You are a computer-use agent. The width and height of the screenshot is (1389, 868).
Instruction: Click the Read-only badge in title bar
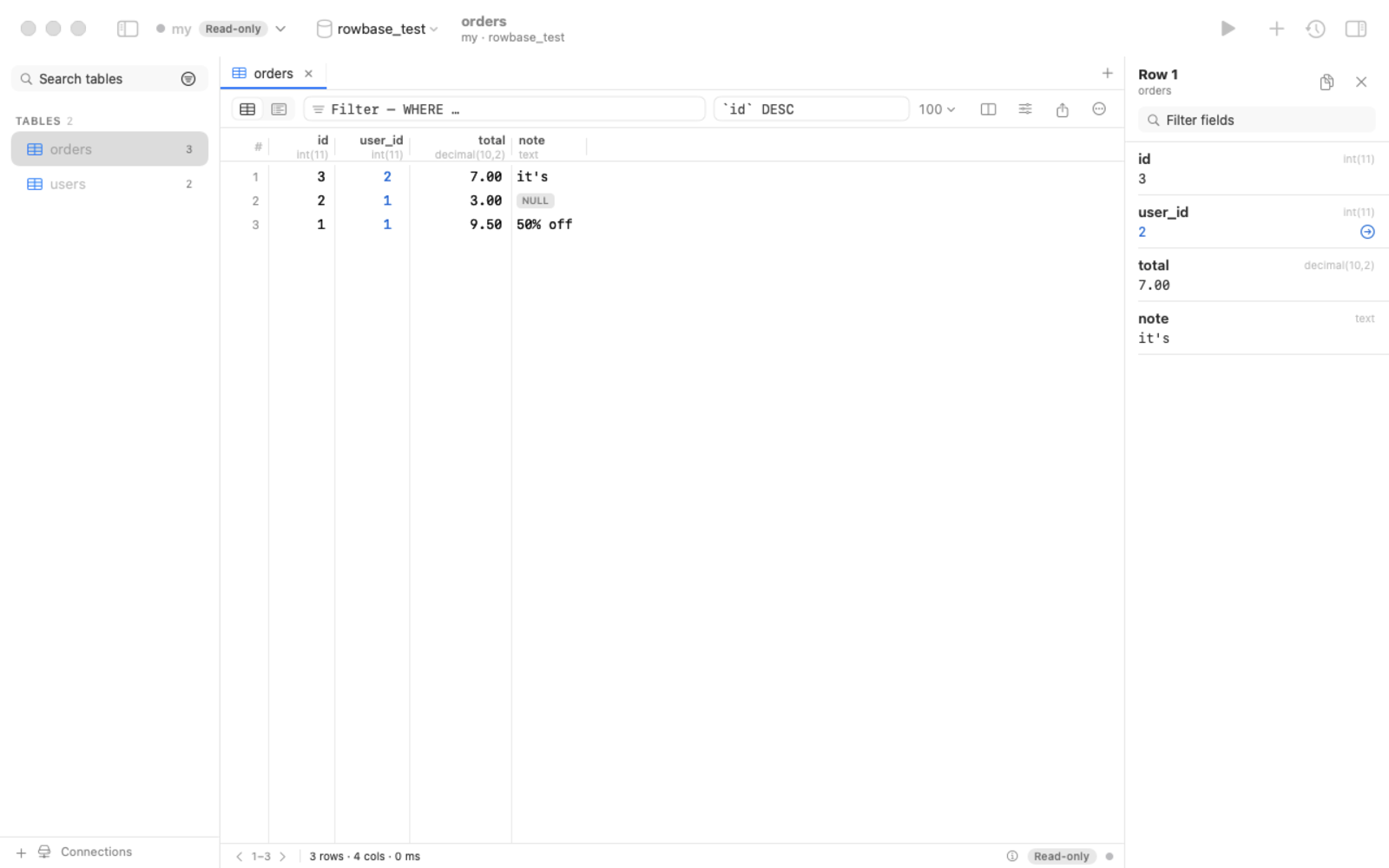[234, 29]
